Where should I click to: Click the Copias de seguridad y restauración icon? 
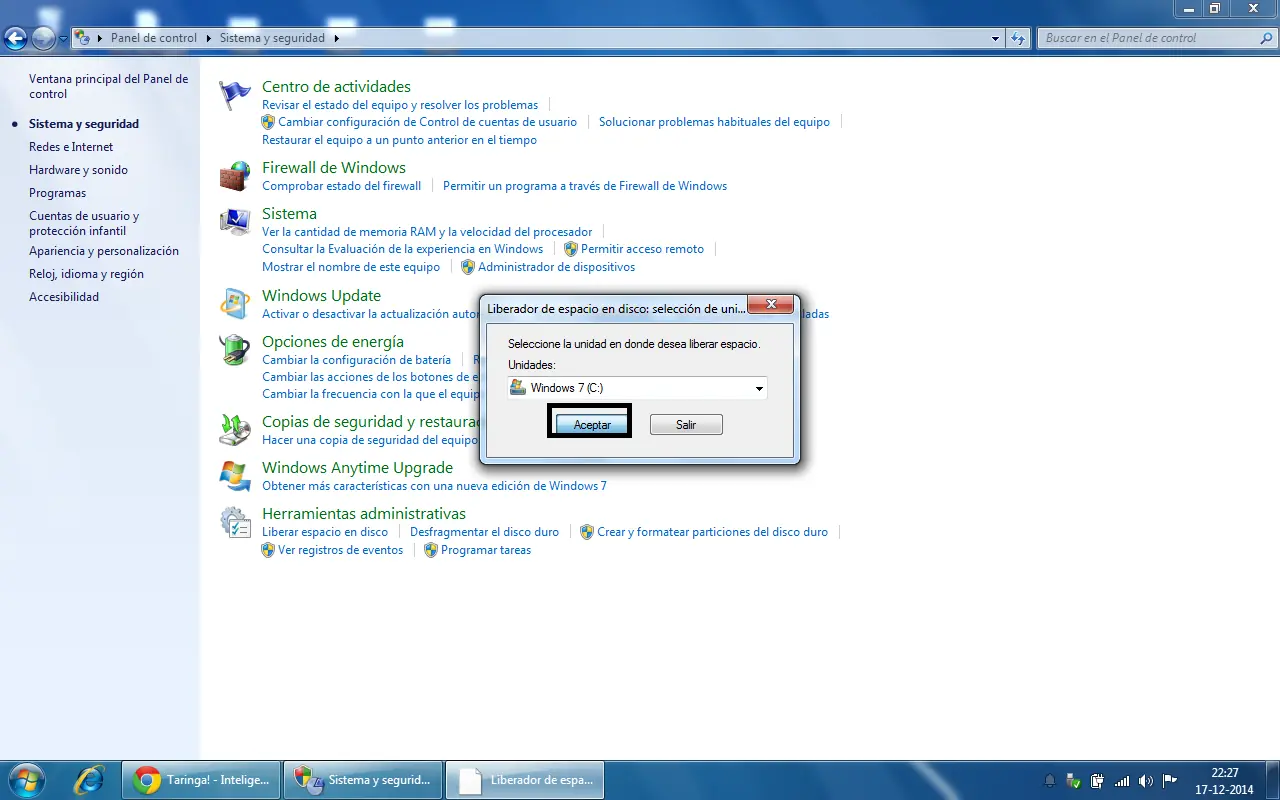235,430
